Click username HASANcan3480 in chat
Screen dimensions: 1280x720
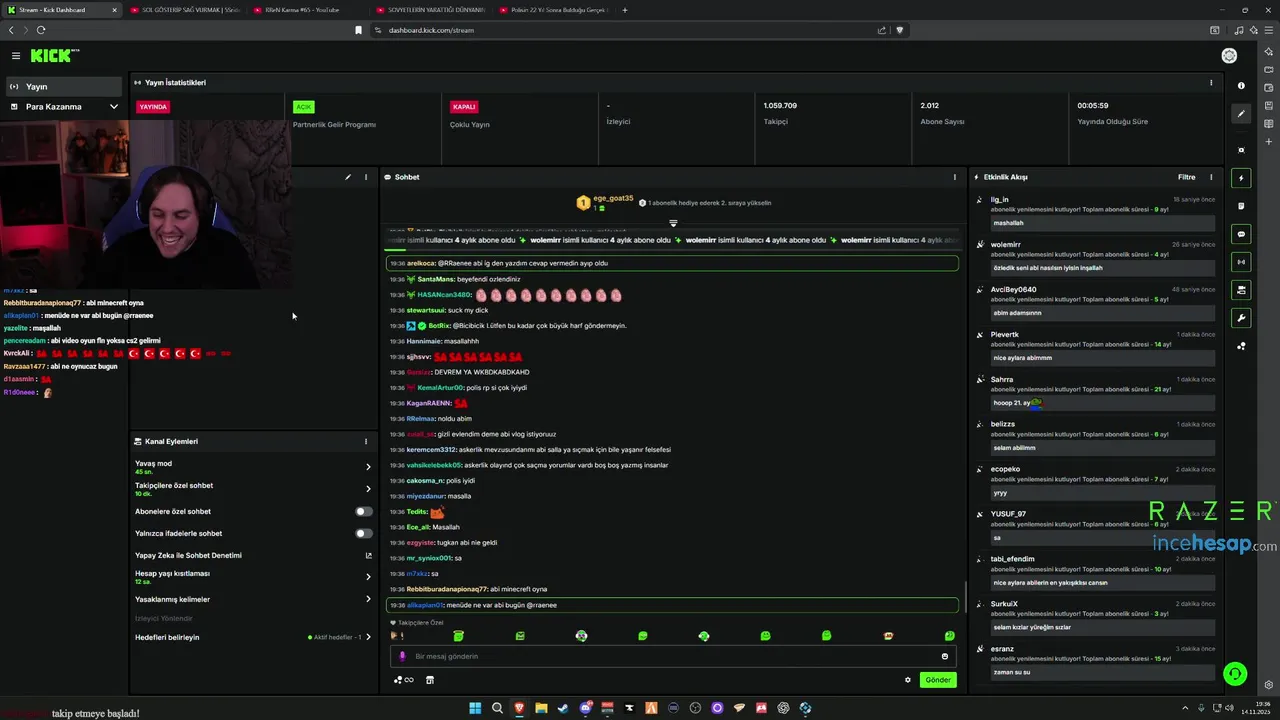[444, 295]
